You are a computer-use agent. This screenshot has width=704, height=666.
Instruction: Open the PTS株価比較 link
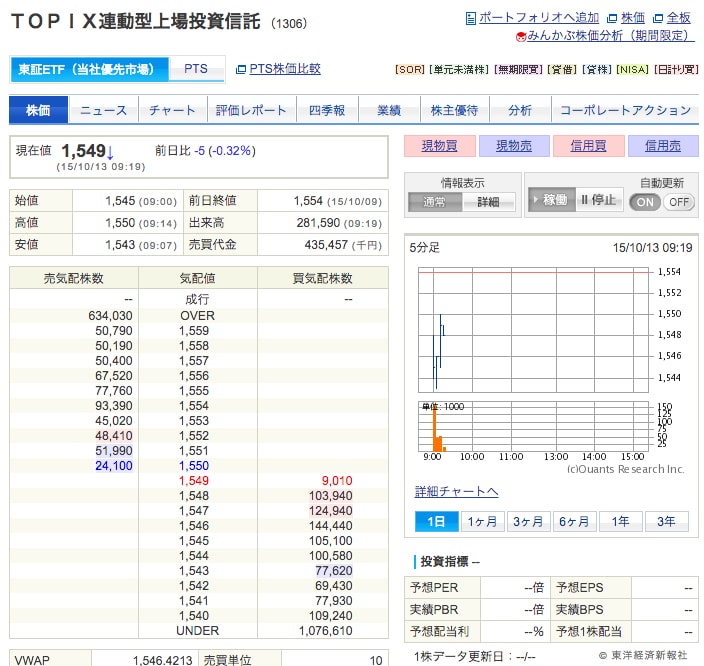click(285, 69)
